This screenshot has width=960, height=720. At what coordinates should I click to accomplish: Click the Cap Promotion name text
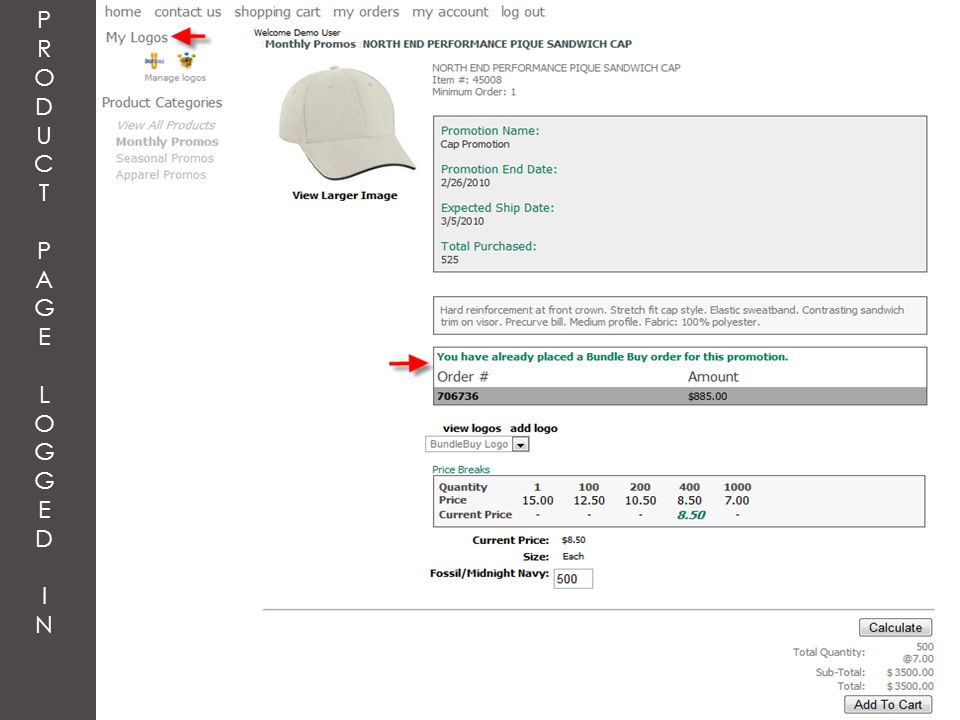point(475,144)
